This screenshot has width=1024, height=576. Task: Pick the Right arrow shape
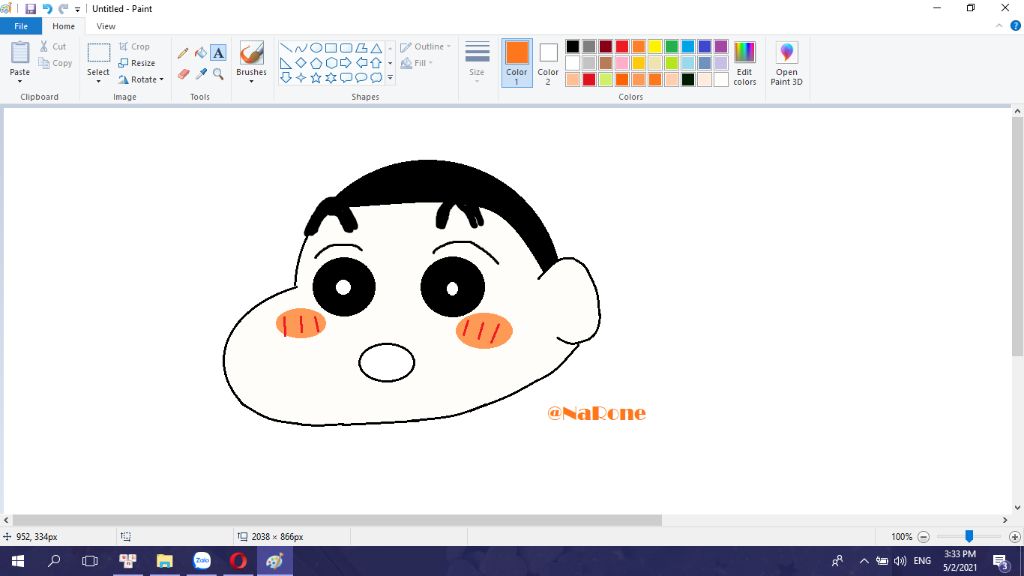346,63
